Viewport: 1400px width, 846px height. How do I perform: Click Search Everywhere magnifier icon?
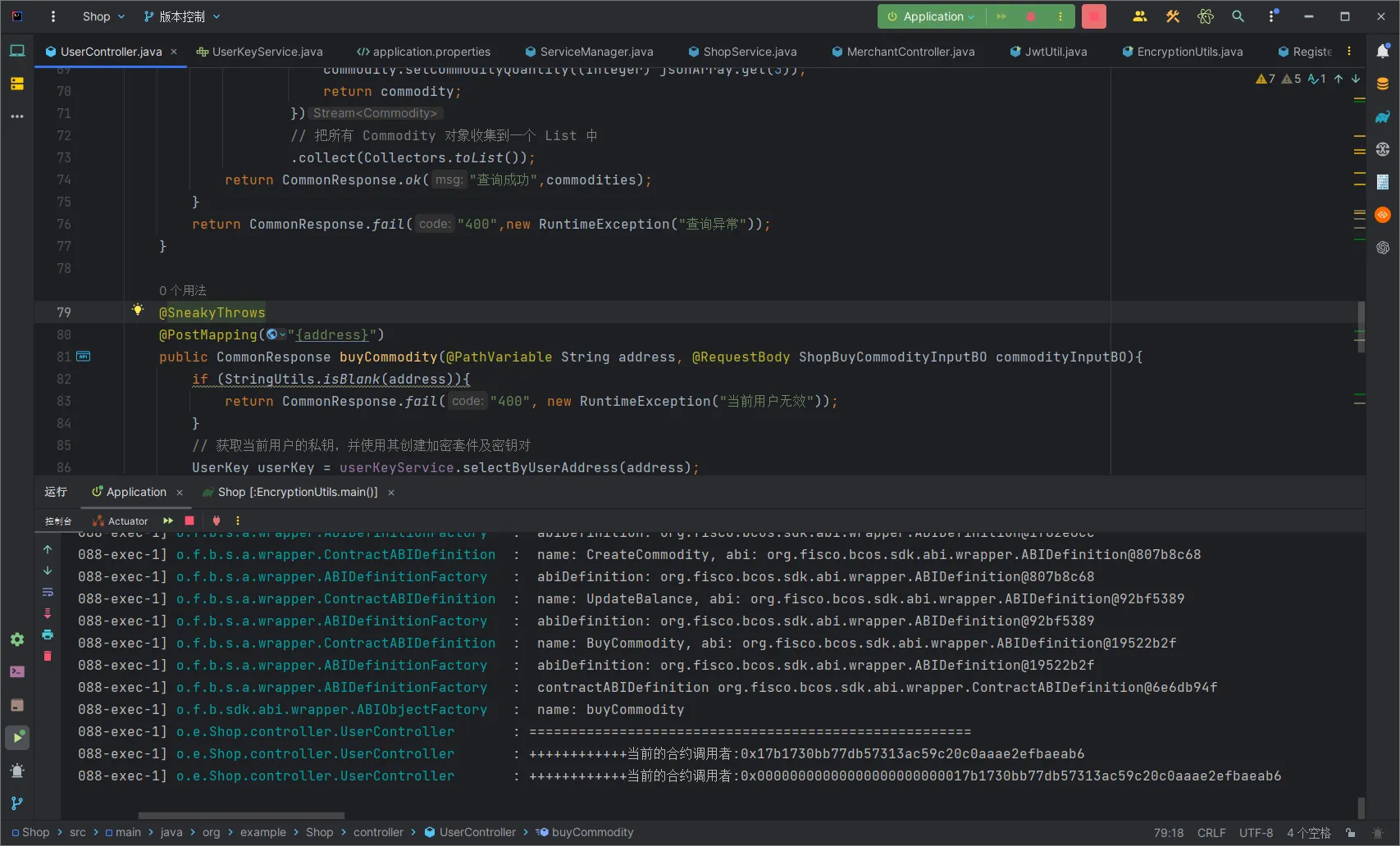1238,16
